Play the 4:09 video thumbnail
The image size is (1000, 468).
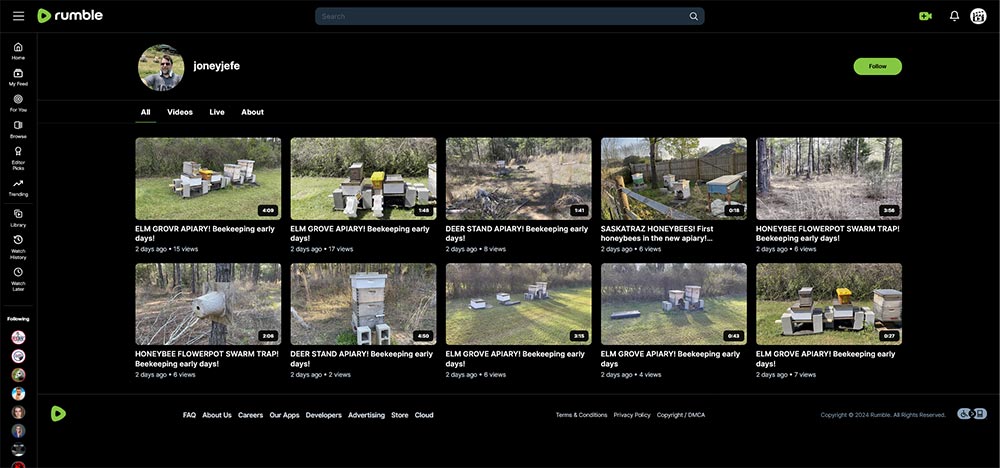[x=208, y=179]
